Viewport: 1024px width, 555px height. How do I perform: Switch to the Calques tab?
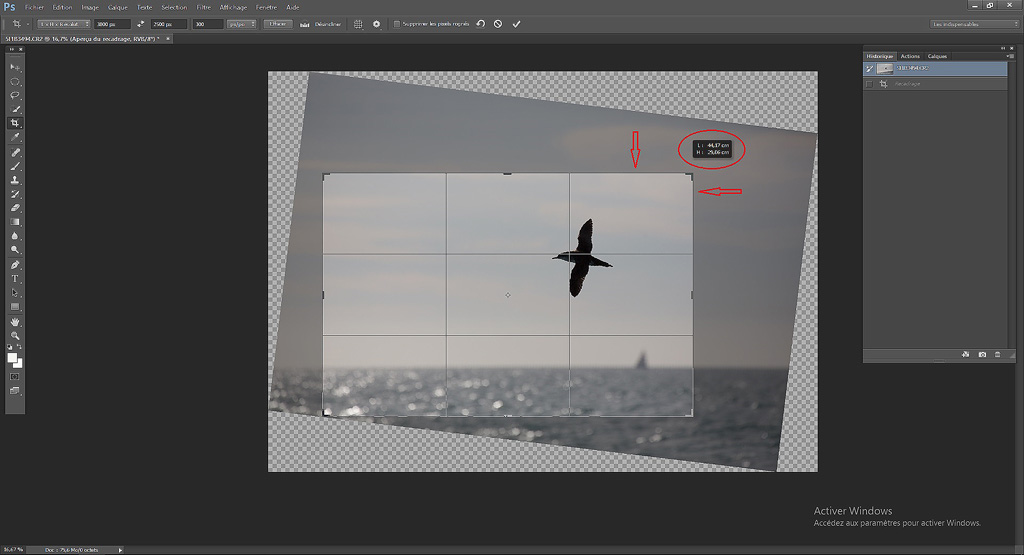pyautogui.click(x=937, y=56)
